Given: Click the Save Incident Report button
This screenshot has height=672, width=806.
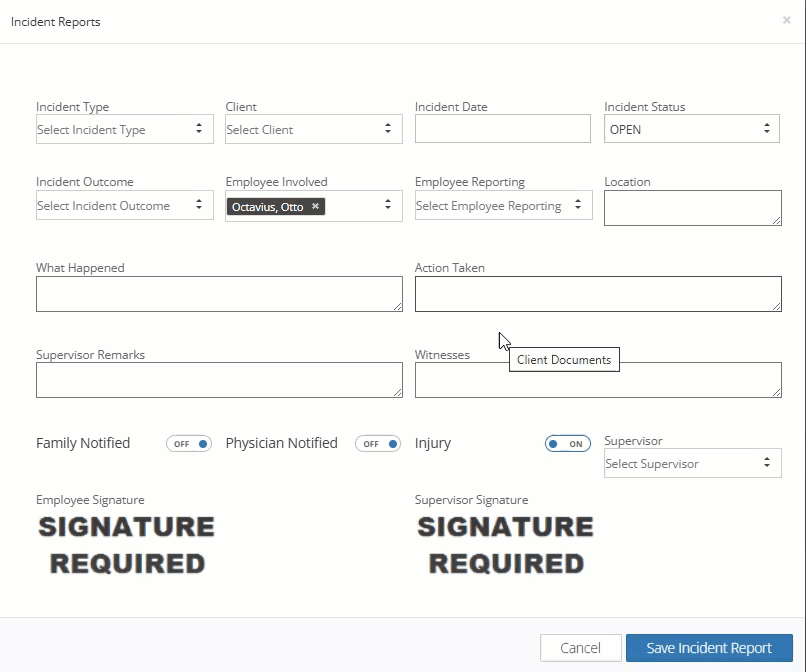Looking at the screenshot, I should coord(709,648).
